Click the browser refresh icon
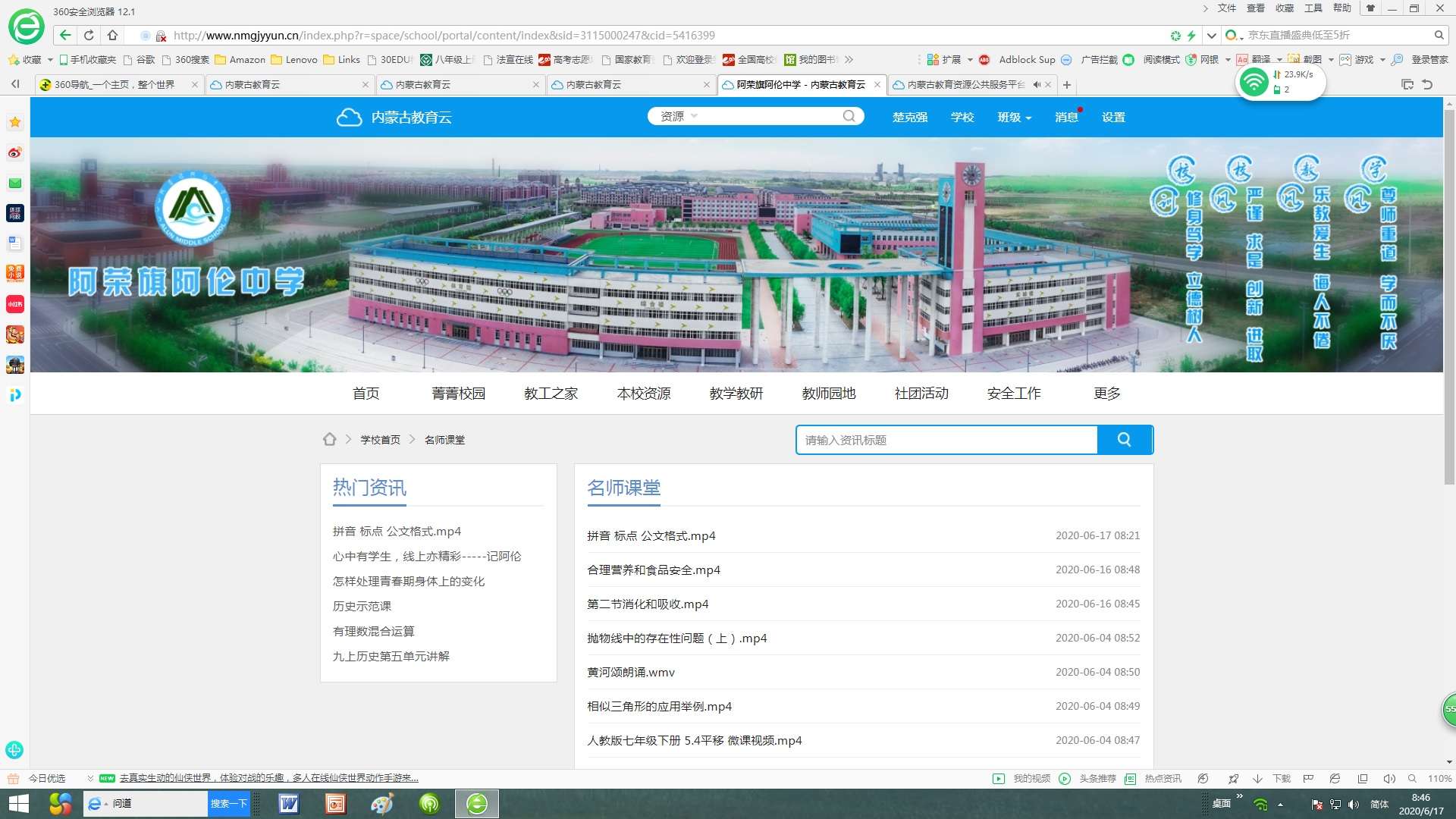Screen dimensions: 1456x819 point(89,35)
